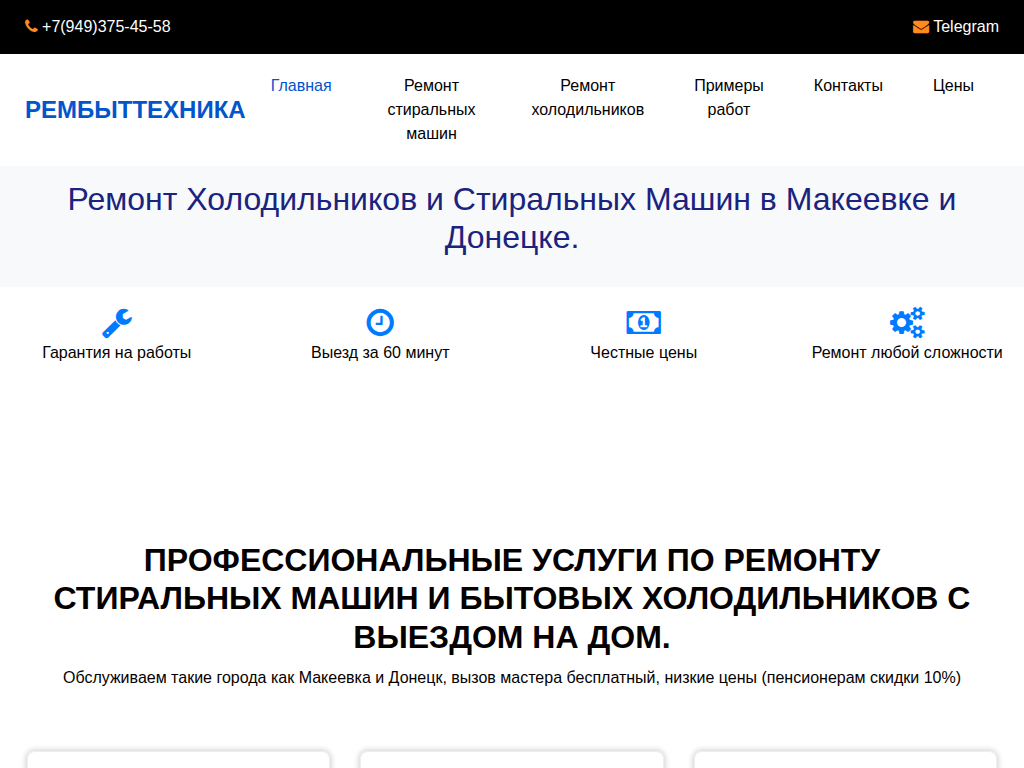Open the 'Примеры работ' section

[x=730, y=97]
